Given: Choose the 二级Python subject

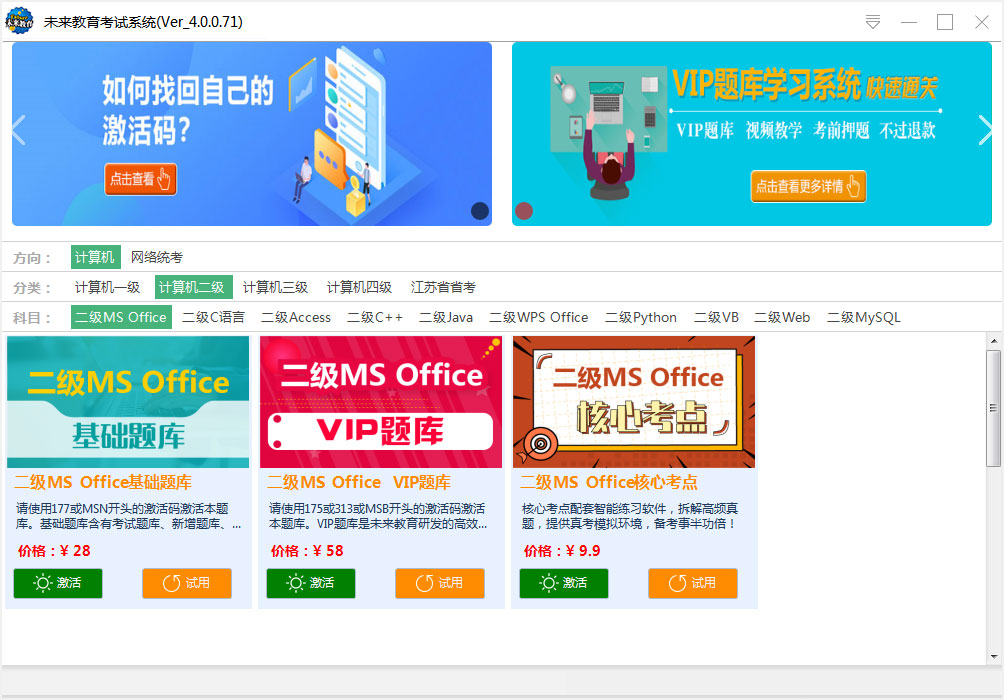Looking at the screenshot, I should click(x=641, y=318).
